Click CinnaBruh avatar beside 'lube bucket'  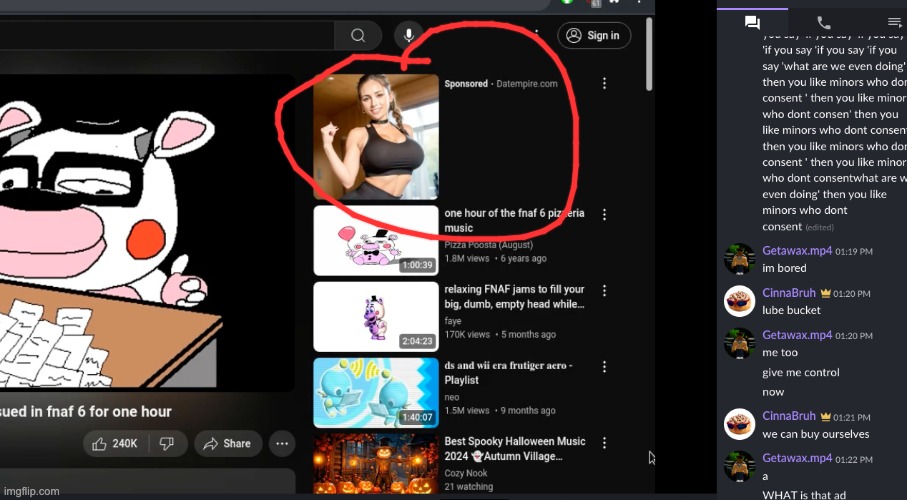point(739,301)
